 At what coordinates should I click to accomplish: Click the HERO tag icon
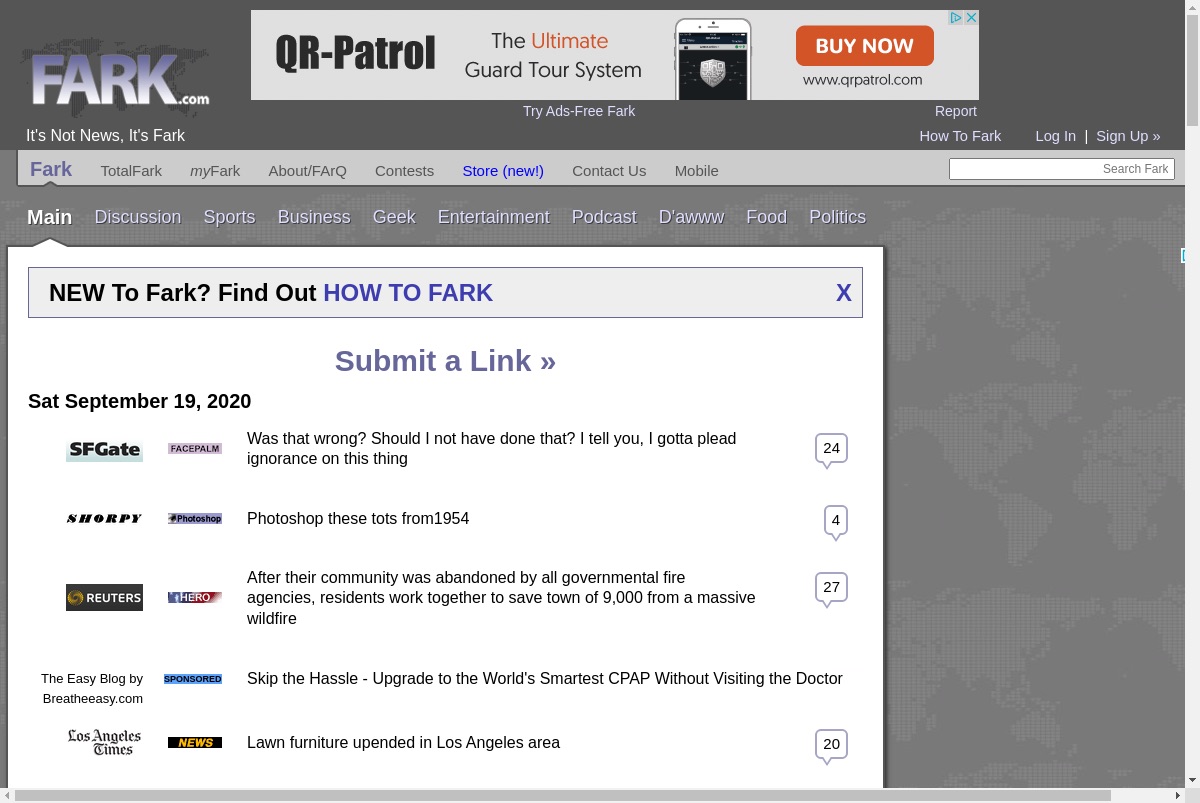click(x=195, y=598)
